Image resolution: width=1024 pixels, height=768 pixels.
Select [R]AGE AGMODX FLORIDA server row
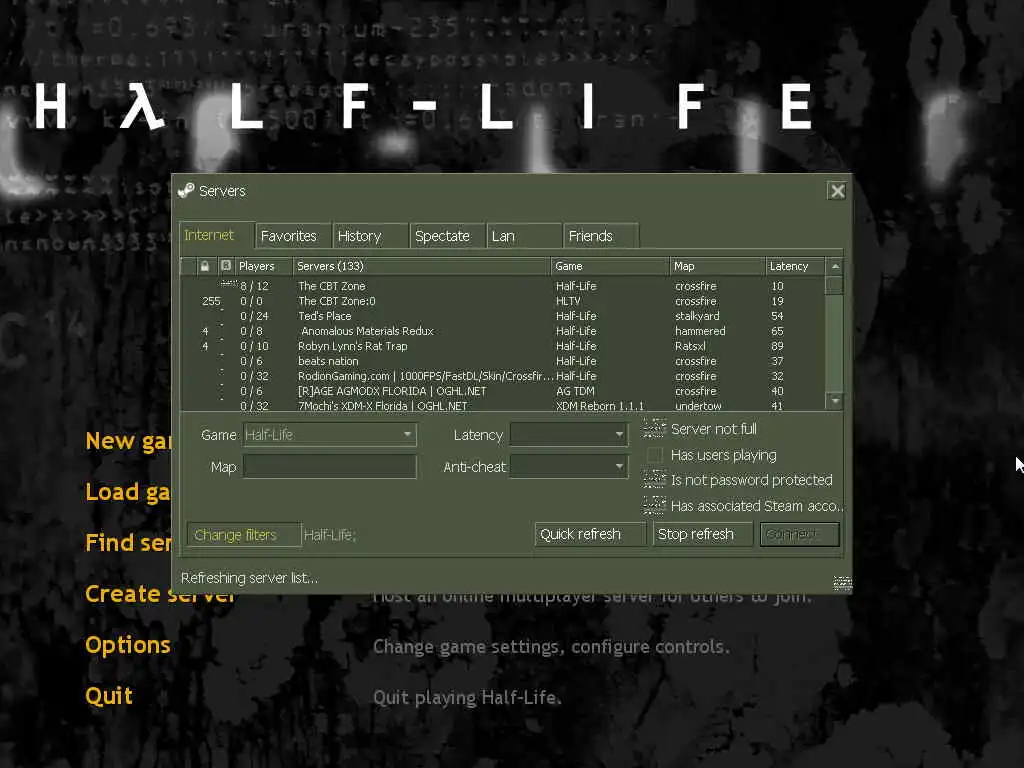point(503,391)
